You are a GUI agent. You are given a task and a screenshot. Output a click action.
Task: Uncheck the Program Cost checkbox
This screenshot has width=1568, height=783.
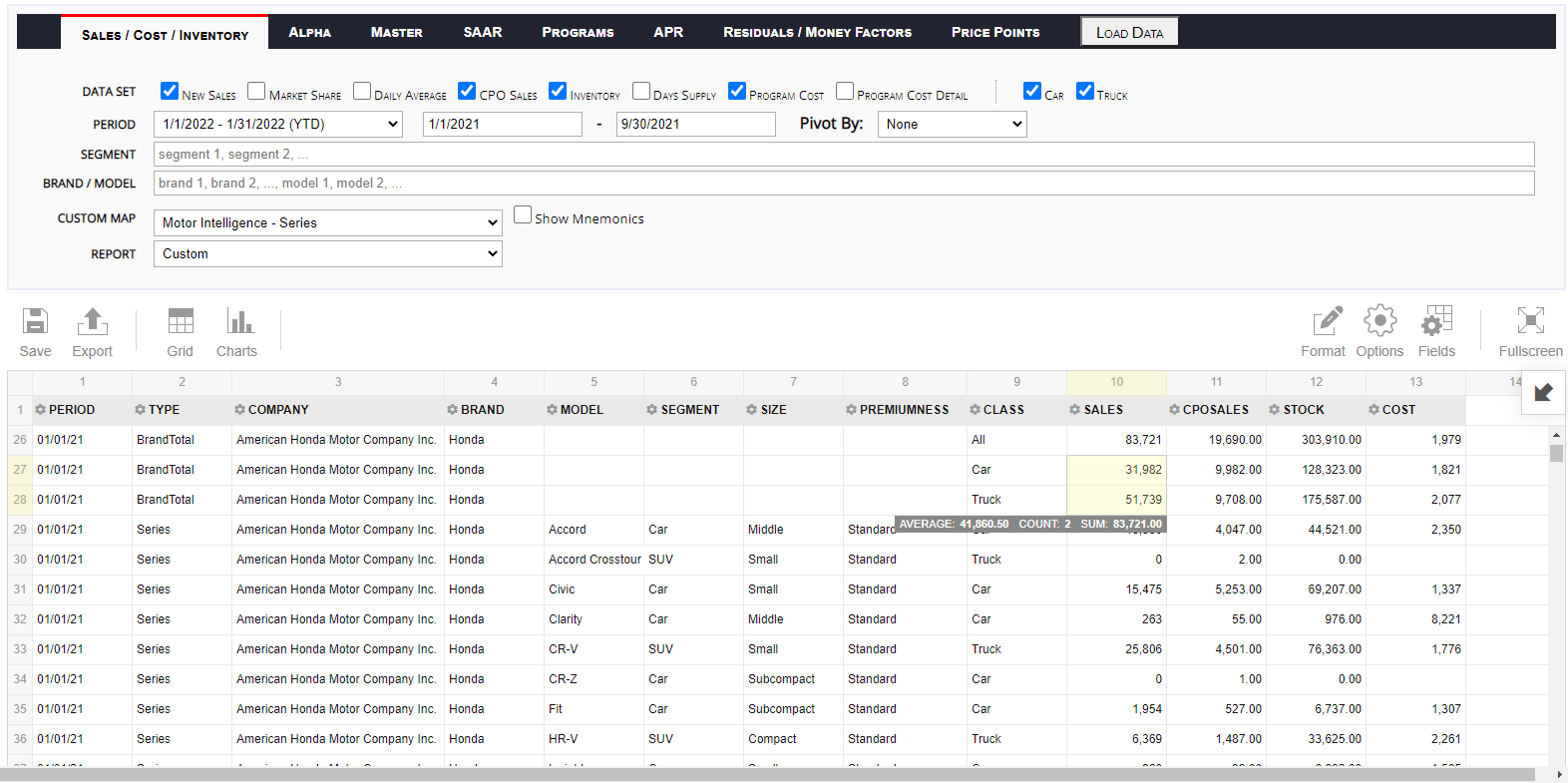737,91
